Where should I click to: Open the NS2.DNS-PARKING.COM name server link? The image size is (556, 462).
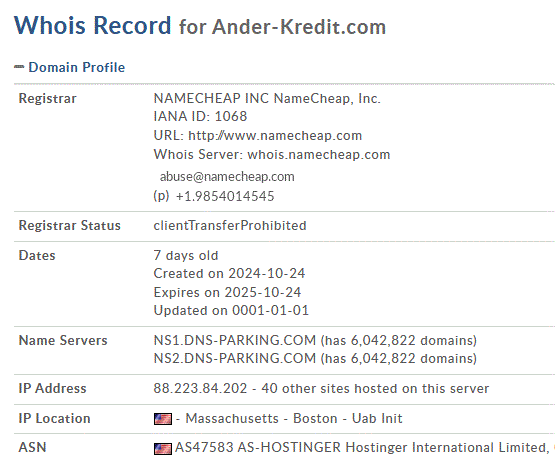[234, 358]
